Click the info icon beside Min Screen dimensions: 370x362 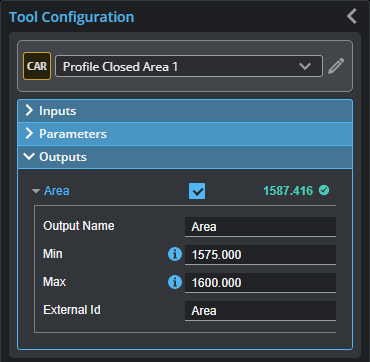click(x=175, y=254)
